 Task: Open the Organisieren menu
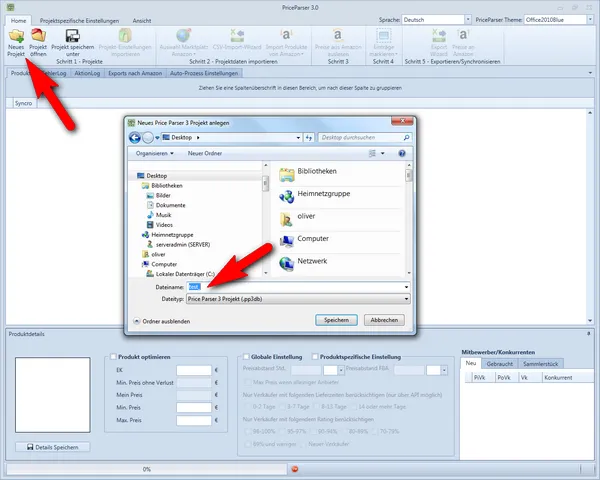(x=155, y=153)
